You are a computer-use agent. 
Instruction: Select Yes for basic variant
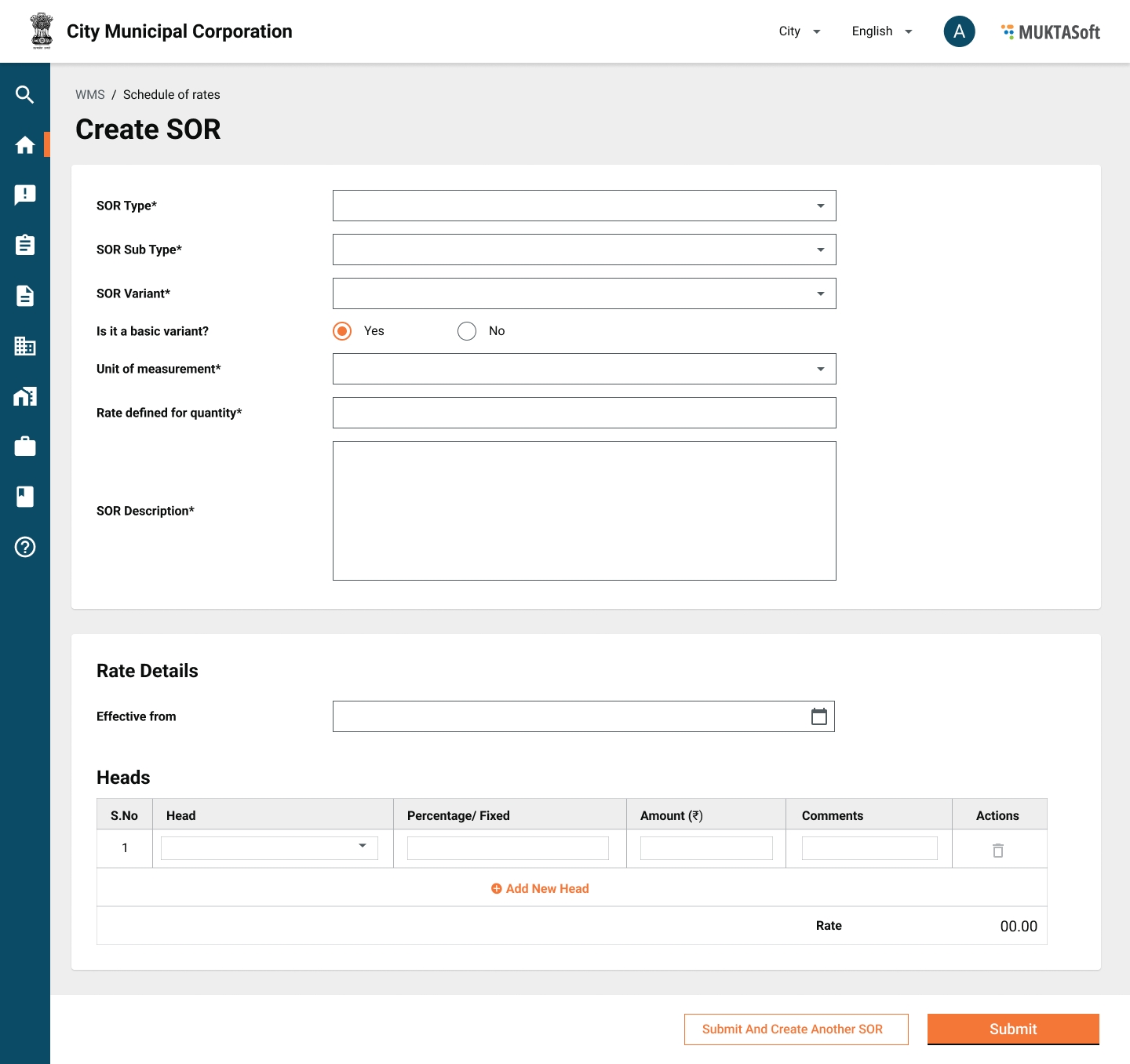pos(342,331)
